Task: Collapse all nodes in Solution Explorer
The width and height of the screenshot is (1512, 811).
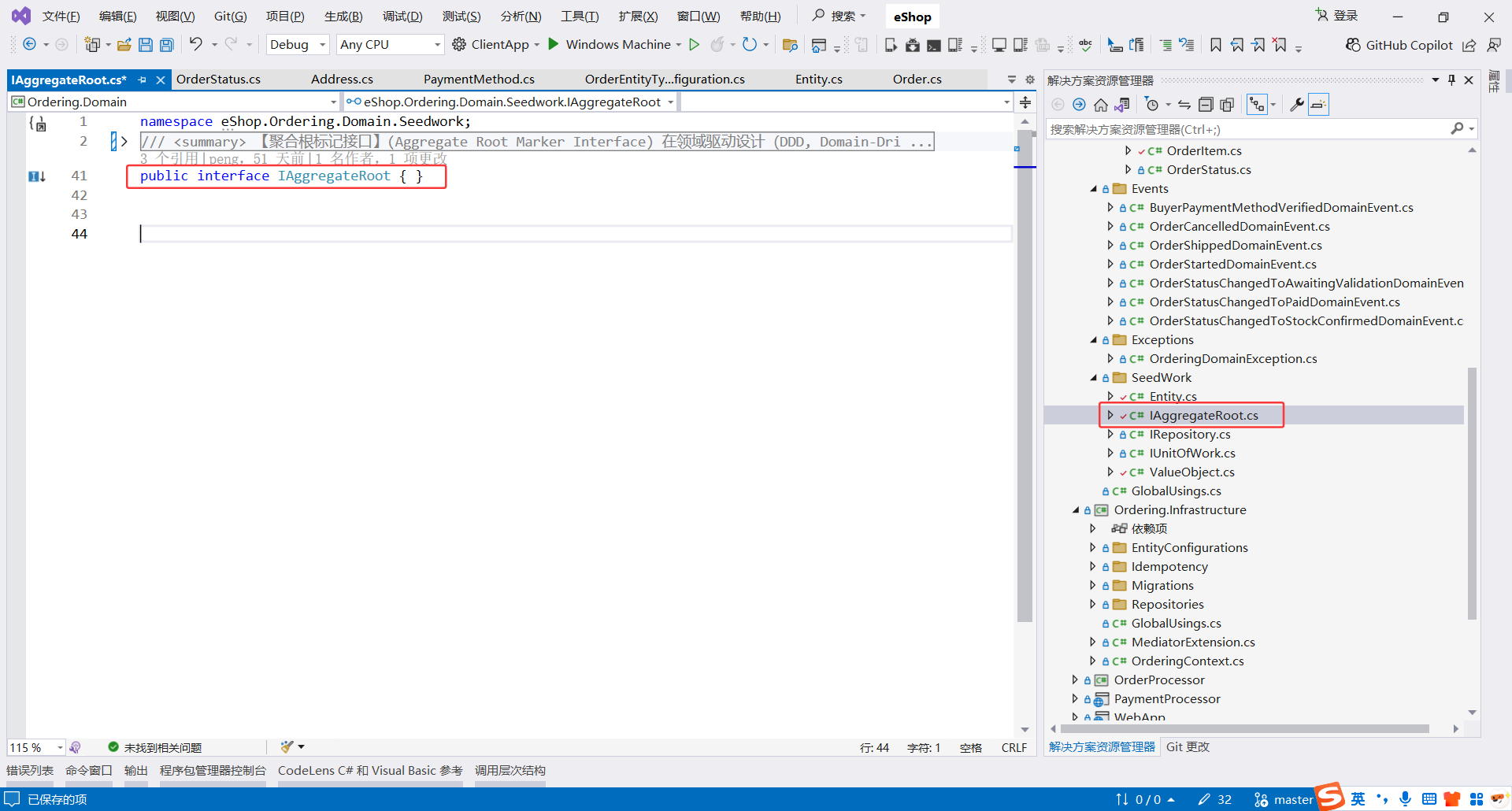Action: click(x=1206, y=105)
